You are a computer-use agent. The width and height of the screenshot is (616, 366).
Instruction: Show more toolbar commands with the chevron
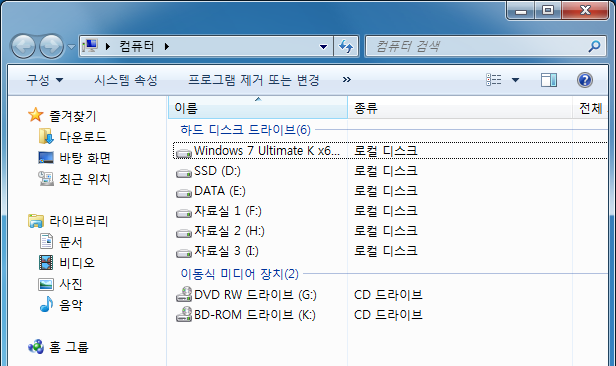coord(346,80)
